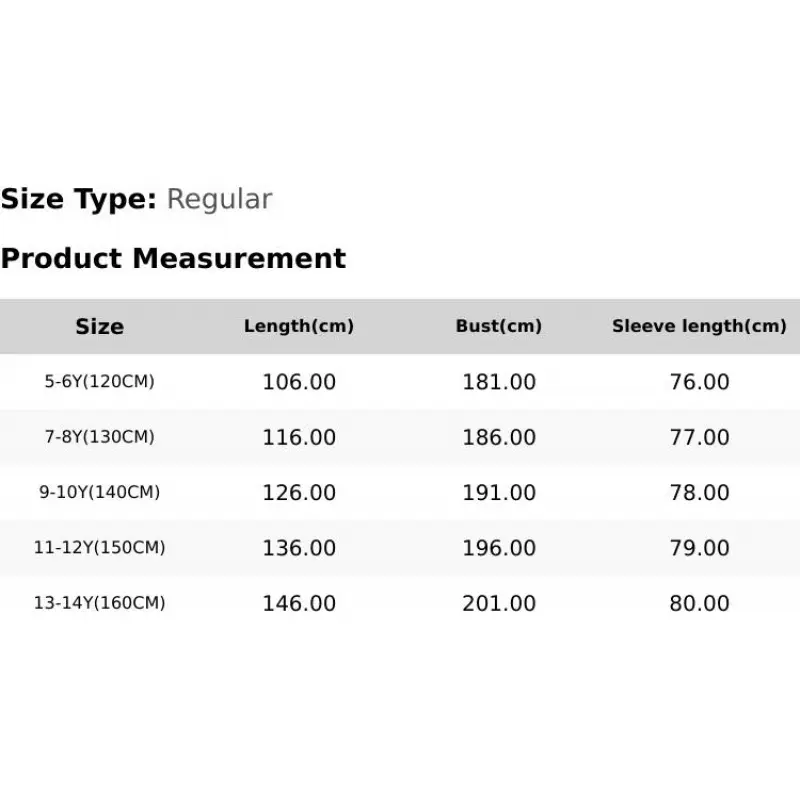Viewport: 800px width, 800px height.
Task: Click the 196.00 bust value
Action: click(x=499, y=548)
